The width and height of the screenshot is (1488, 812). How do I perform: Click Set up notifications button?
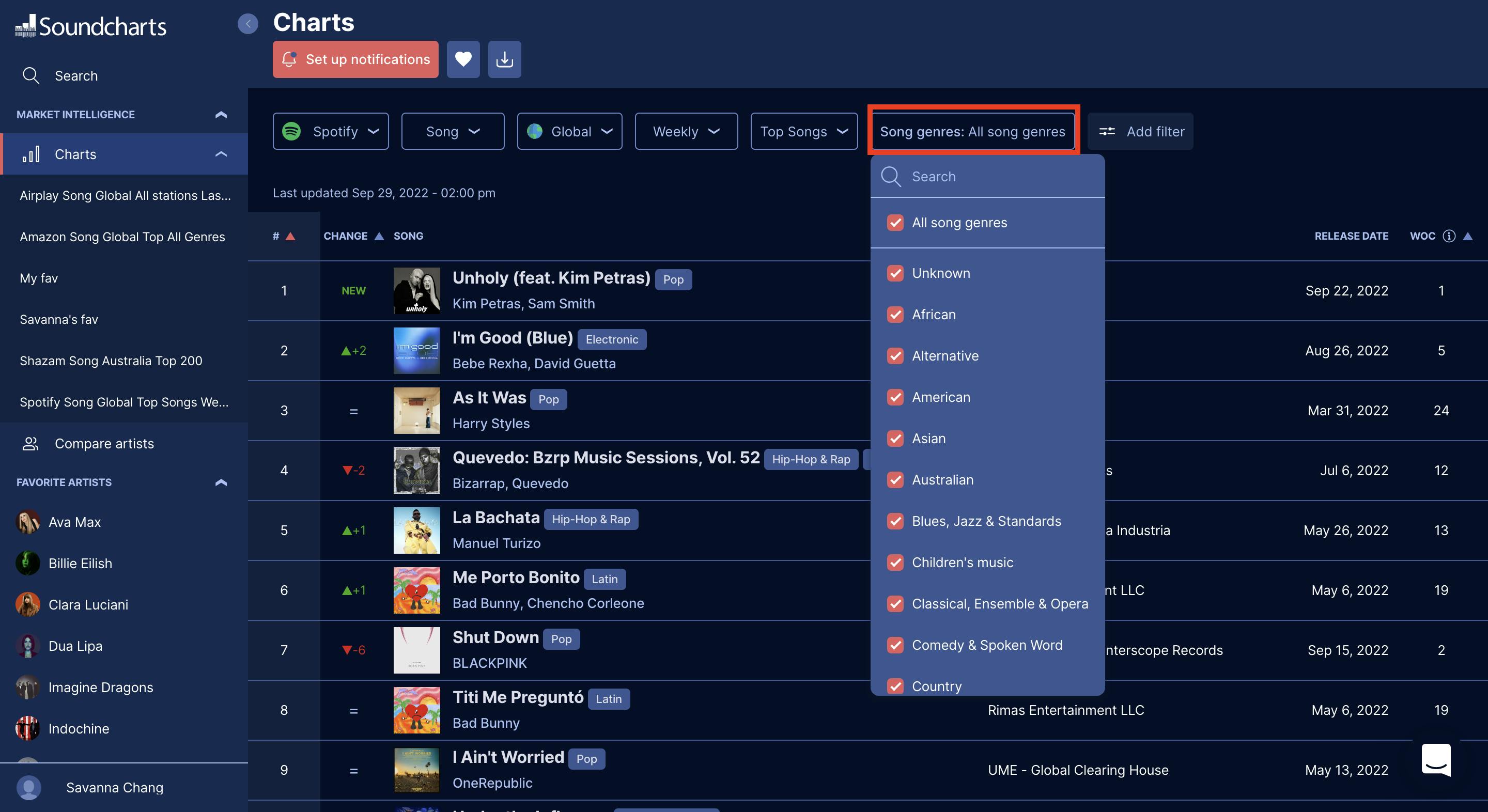(355, 59)
